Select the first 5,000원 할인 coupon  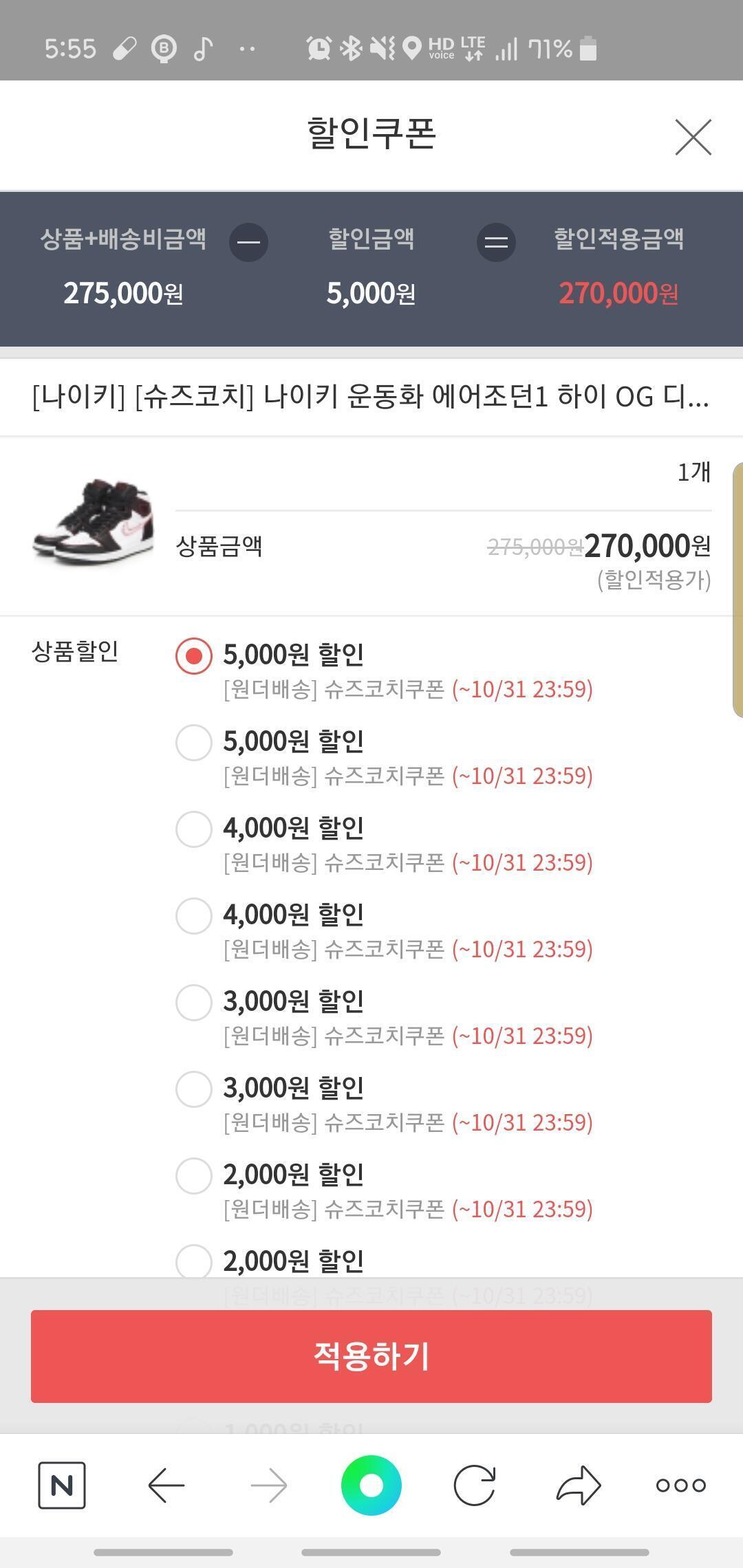point(193,656)
